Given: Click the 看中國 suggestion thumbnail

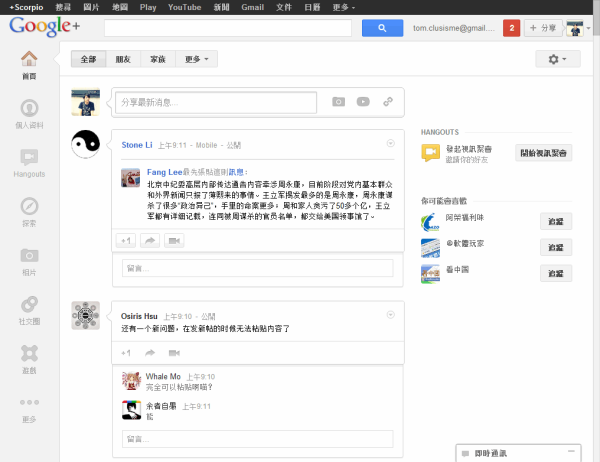Looking at the screenshot, I should (430, 274).
